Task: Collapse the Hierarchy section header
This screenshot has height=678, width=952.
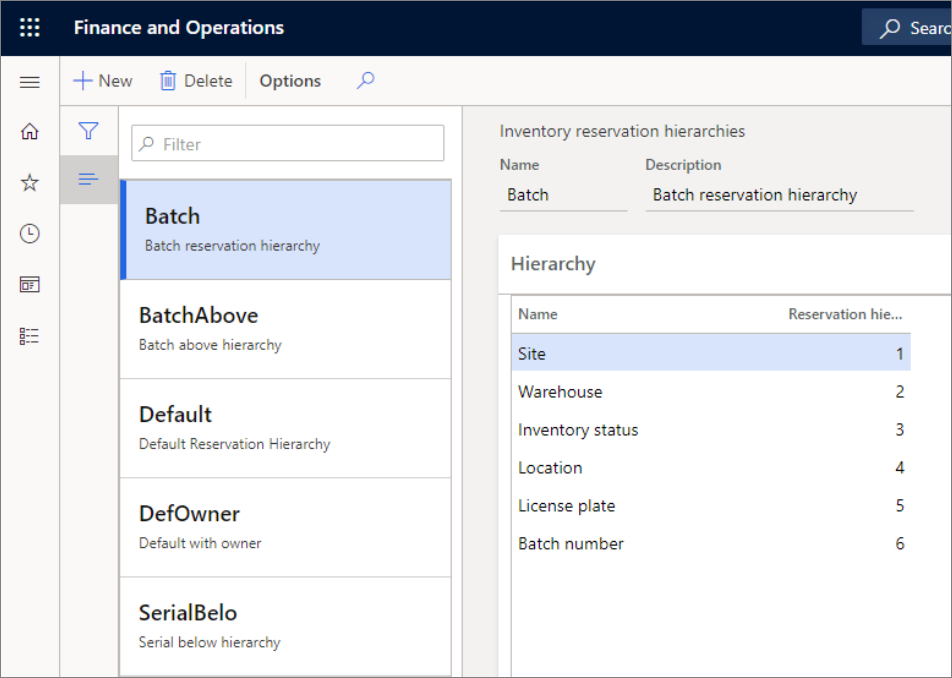Action: [x=725, y=264]
